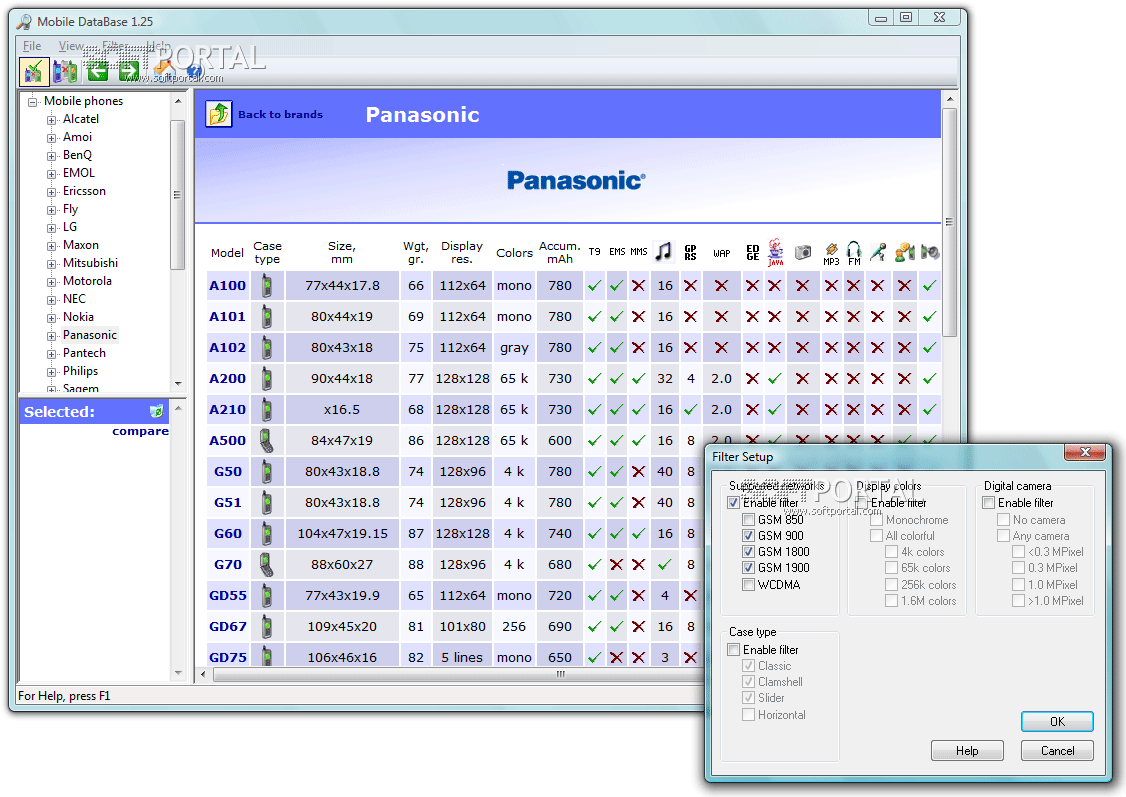Click the compare link
The height and width of the screenshot is (797, 1126).
pyautogui.click(x=140, y=431)
